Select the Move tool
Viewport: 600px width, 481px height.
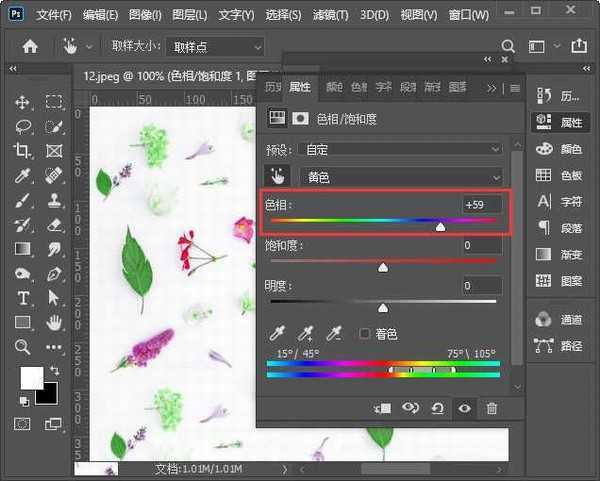click(23, 102)
